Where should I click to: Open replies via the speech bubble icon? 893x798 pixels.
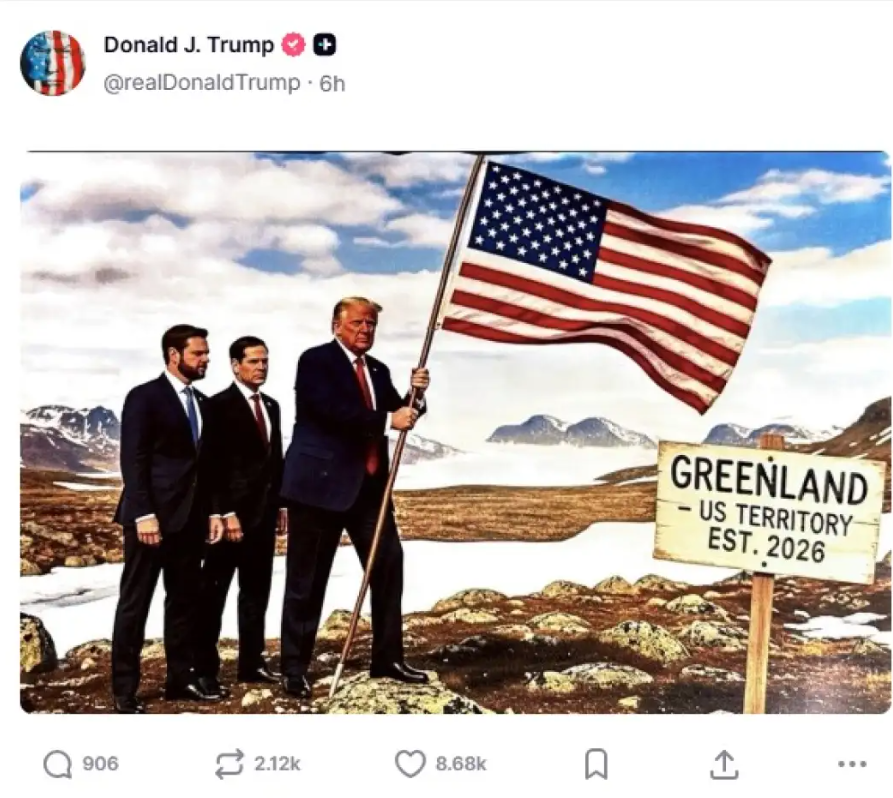click(x=58, y=764)
